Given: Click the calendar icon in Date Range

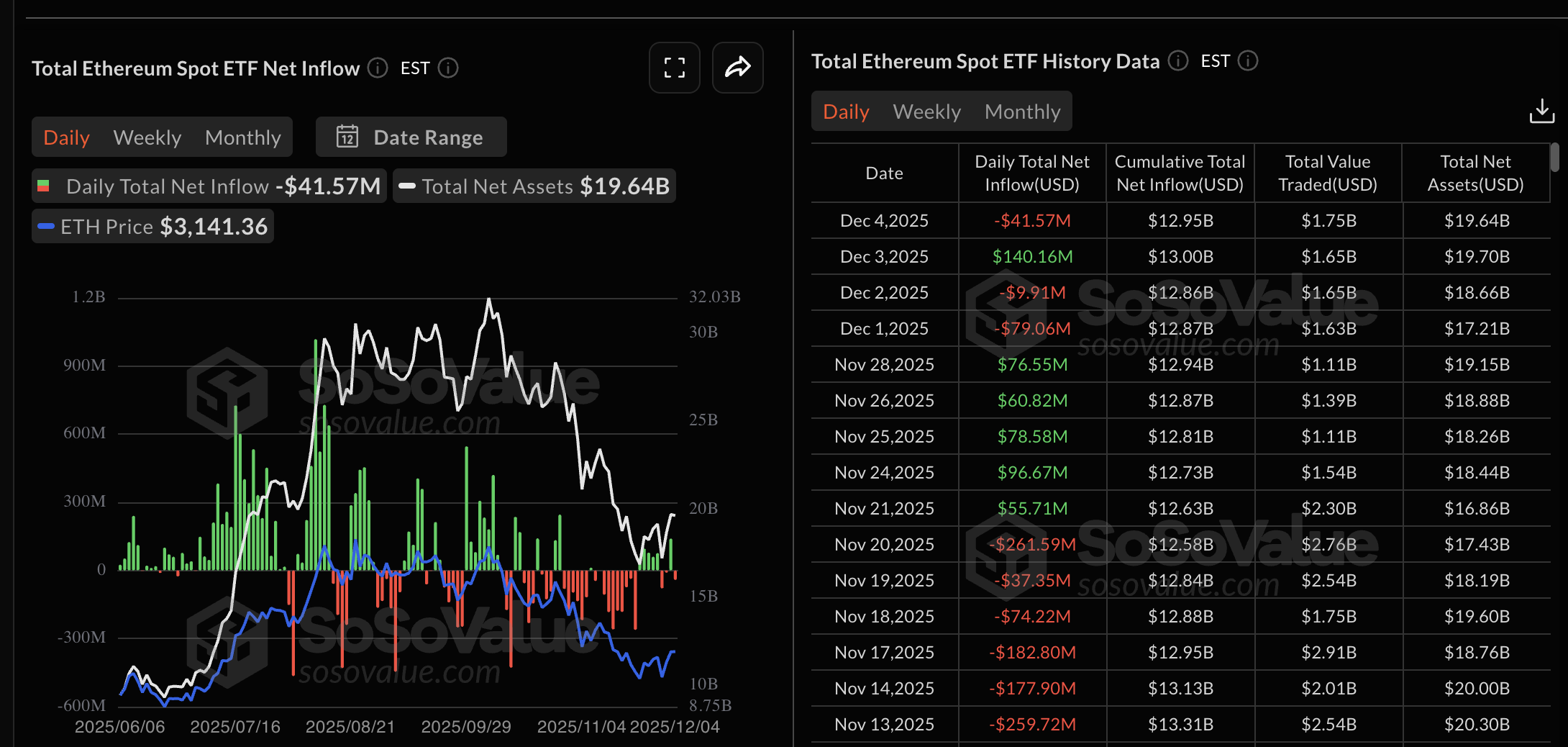Looking at the screenshot, I should click(348, 136).
